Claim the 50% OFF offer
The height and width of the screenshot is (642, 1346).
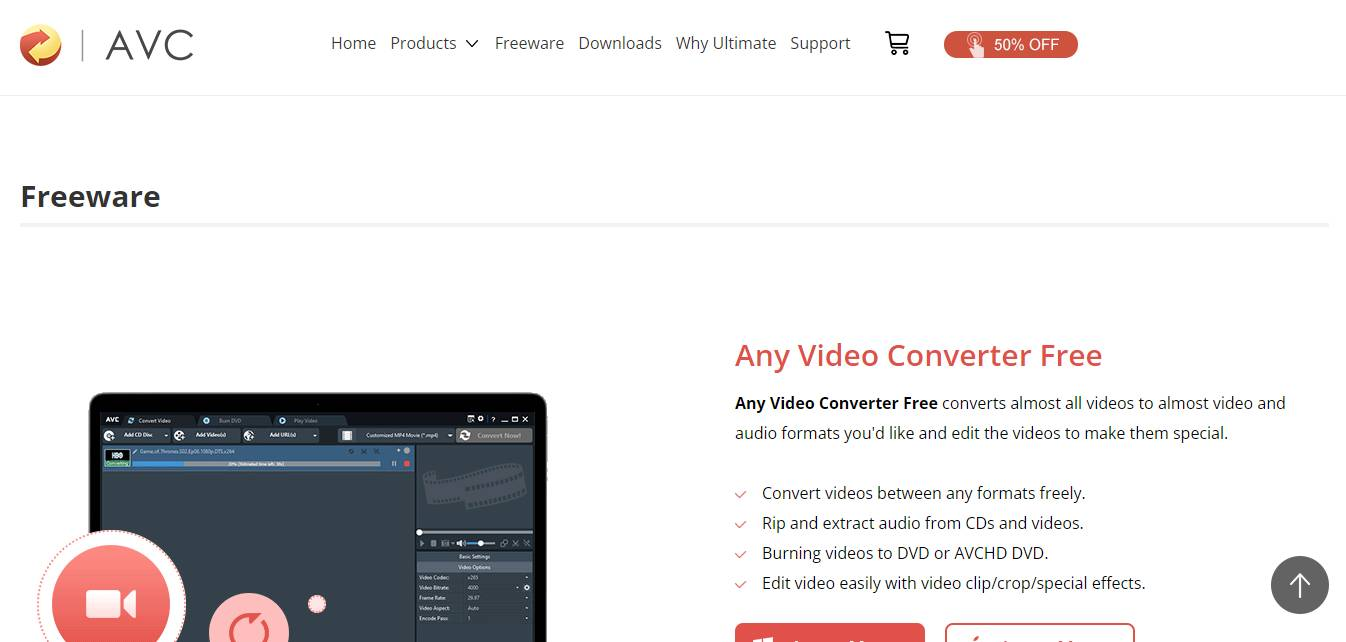coord(1011,44)
